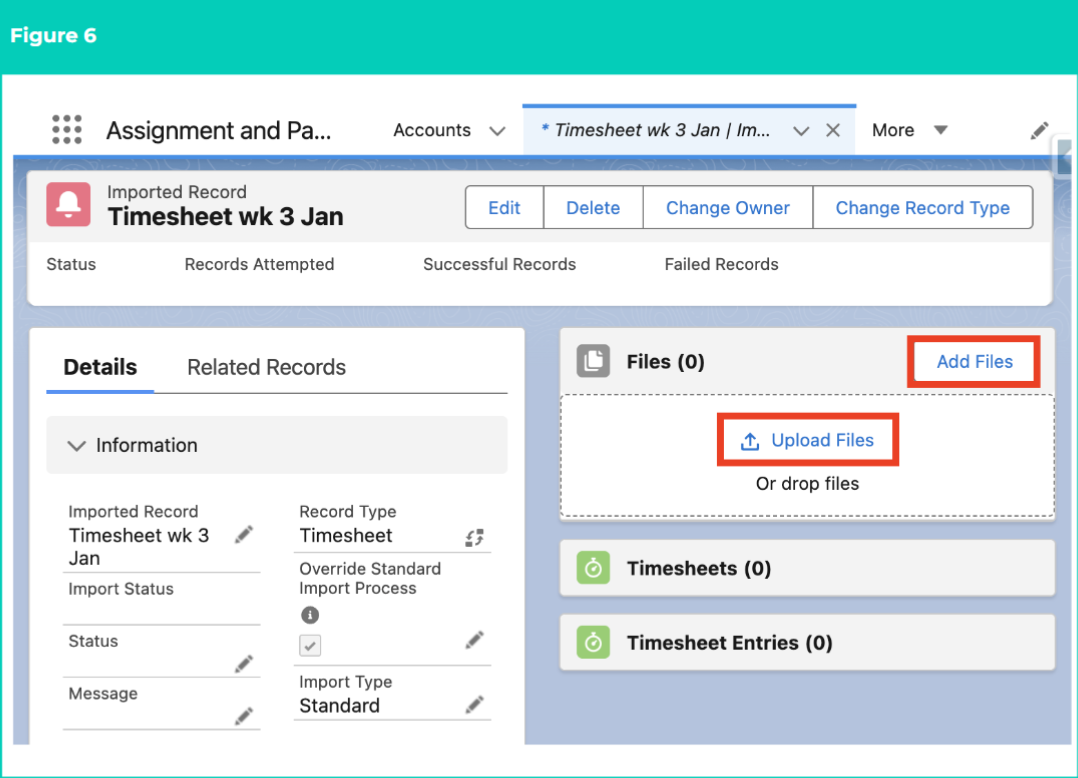1078x778 pixels.
Task: Expand the More navigation menu arrow
Action: (940, 130)
